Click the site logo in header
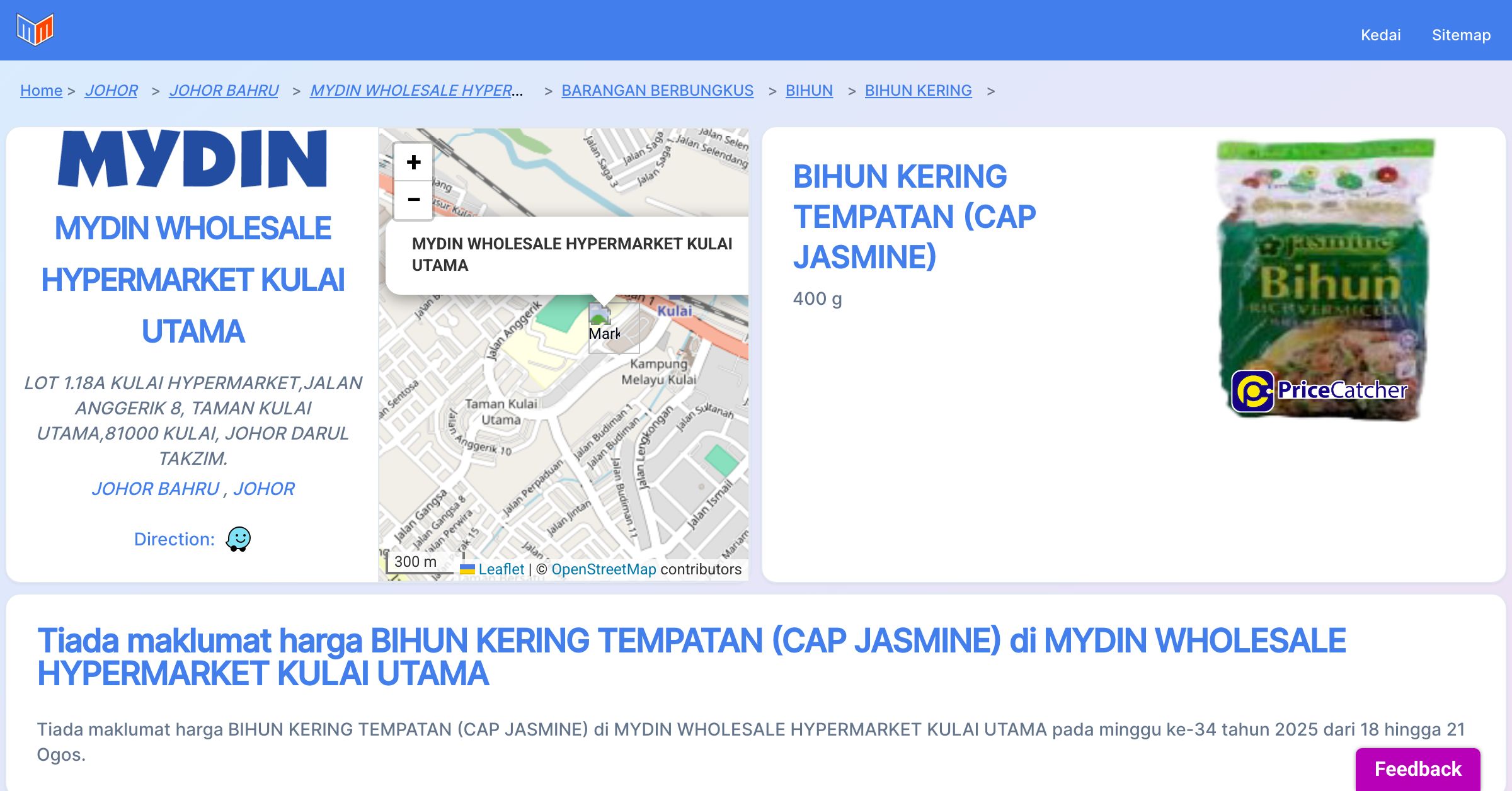The height and width of the screenshot is (791, 1512). 35,29
